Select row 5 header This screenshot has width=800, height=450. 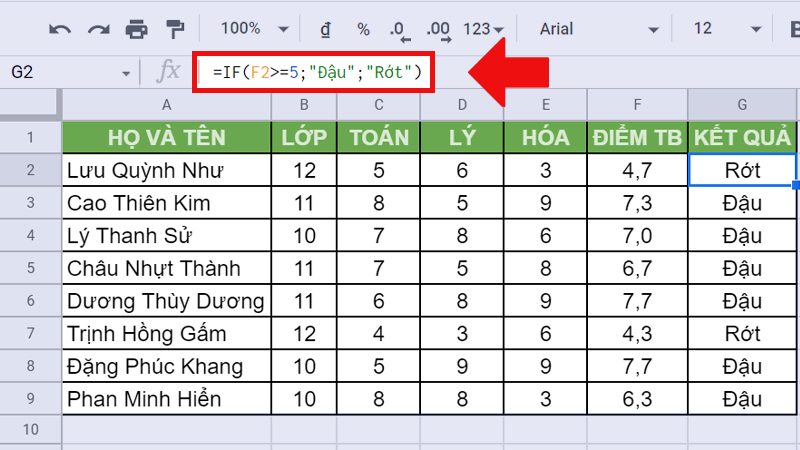[30, 268]
